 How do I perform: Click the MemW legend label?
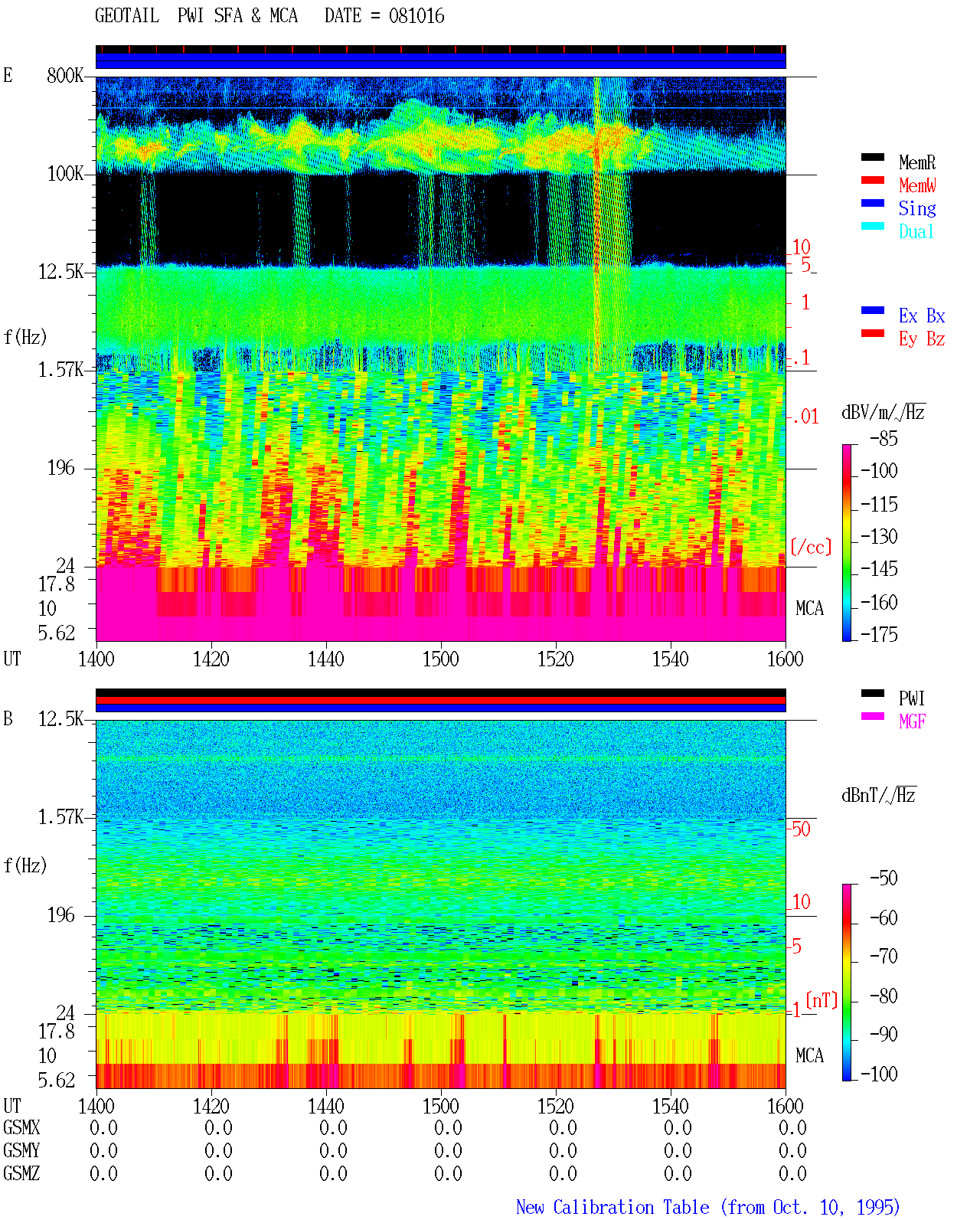coord(917,185)
